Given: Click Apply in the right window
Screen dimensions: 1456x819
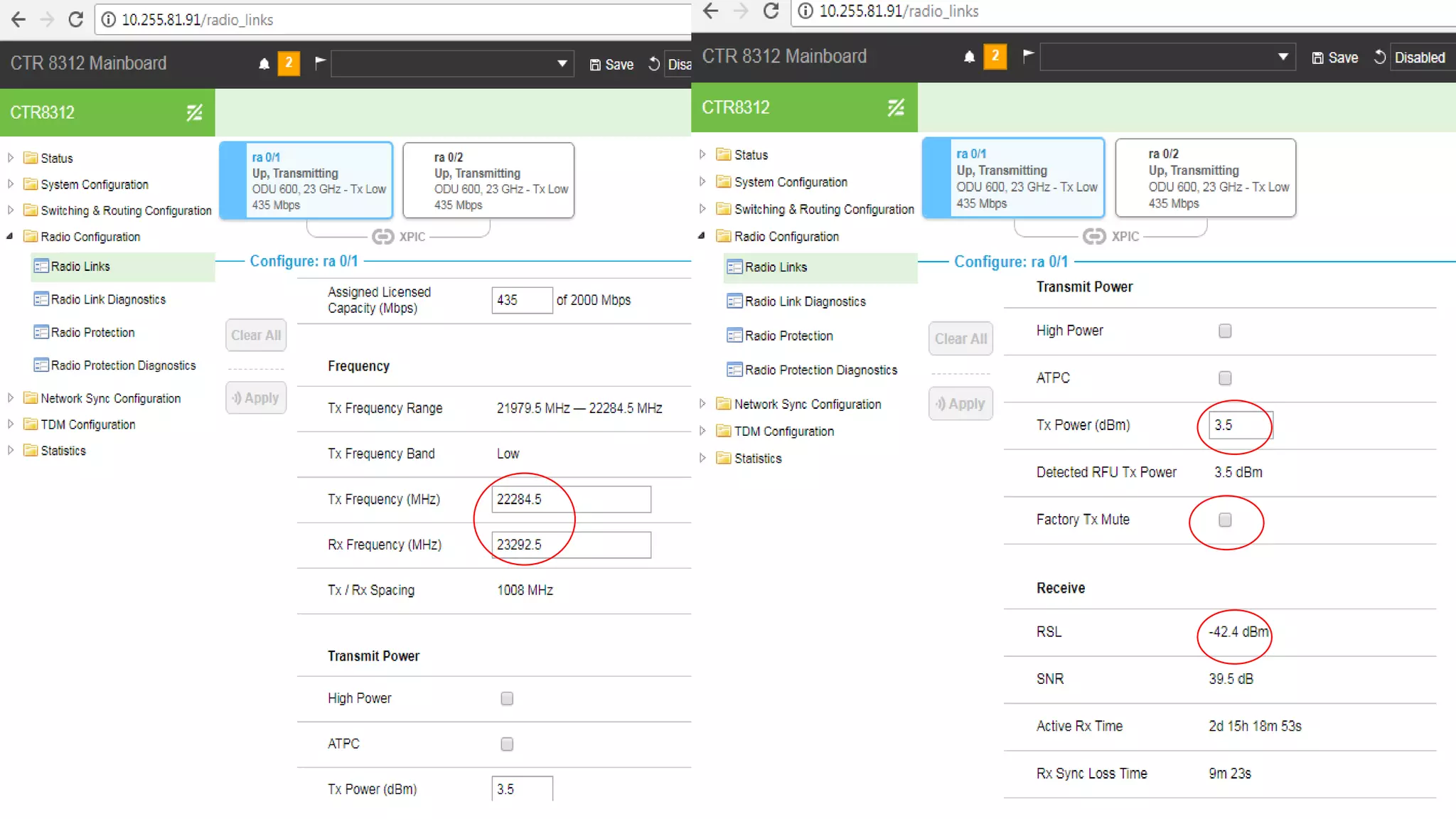Looking at the screenshot, I should tap(961, 404).
